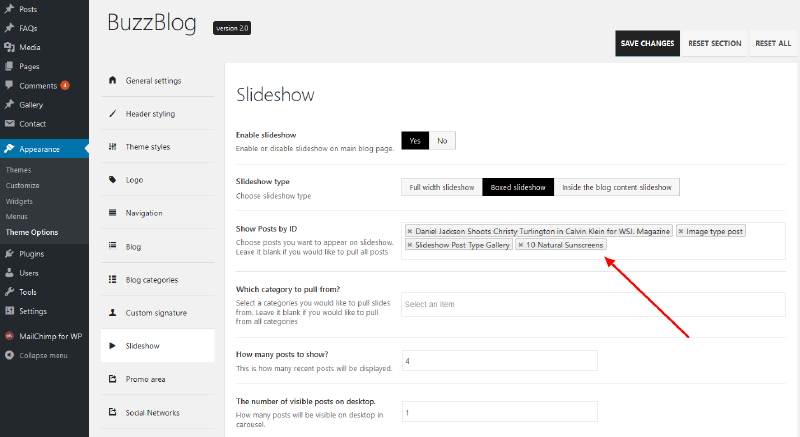The width and height of the screenshot is (800, 437).
Task: Click the Gallery camera icon in sidebar
Action: coord(9,104)
